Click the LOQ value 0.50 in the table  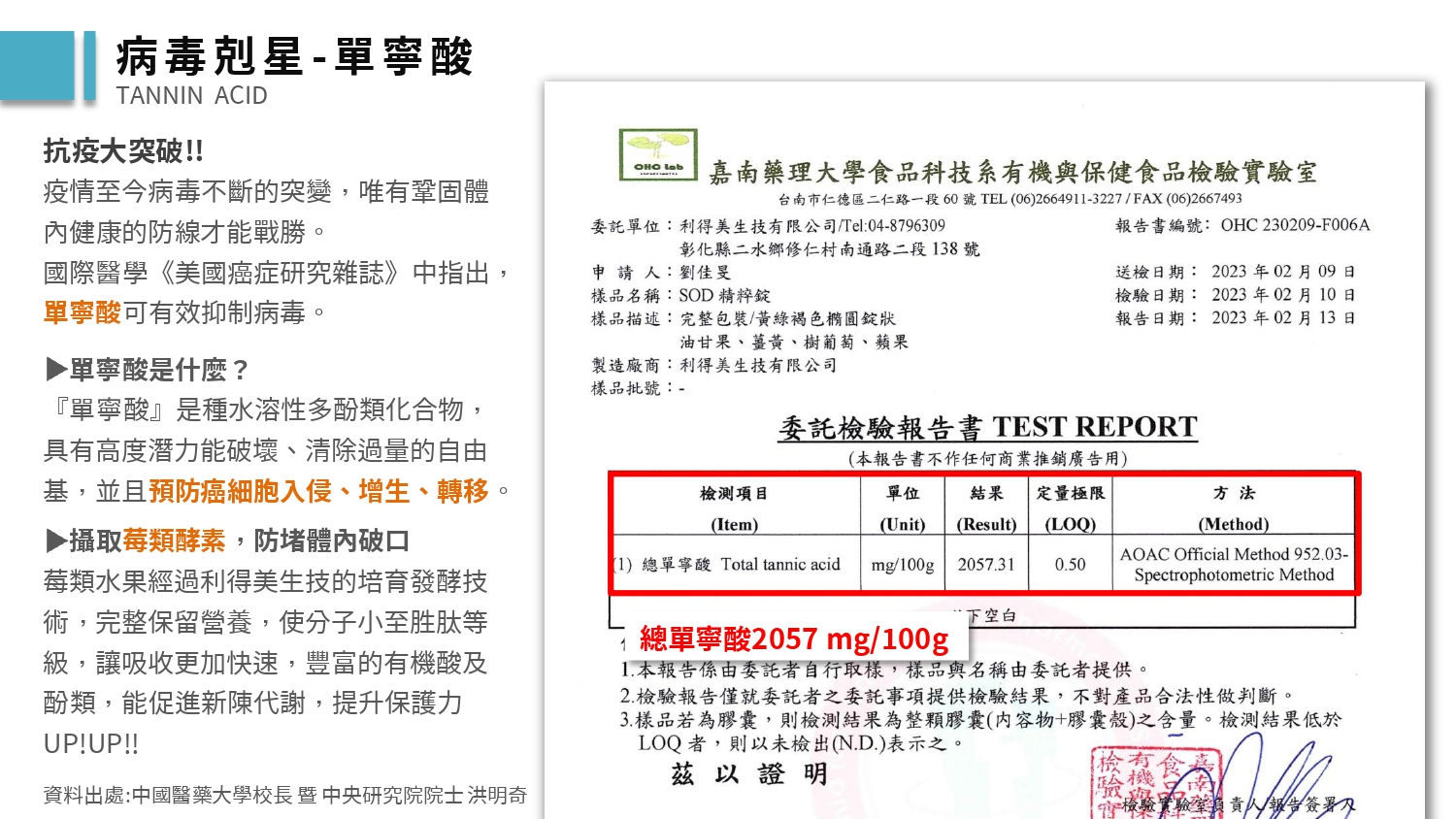(1070, 564)
